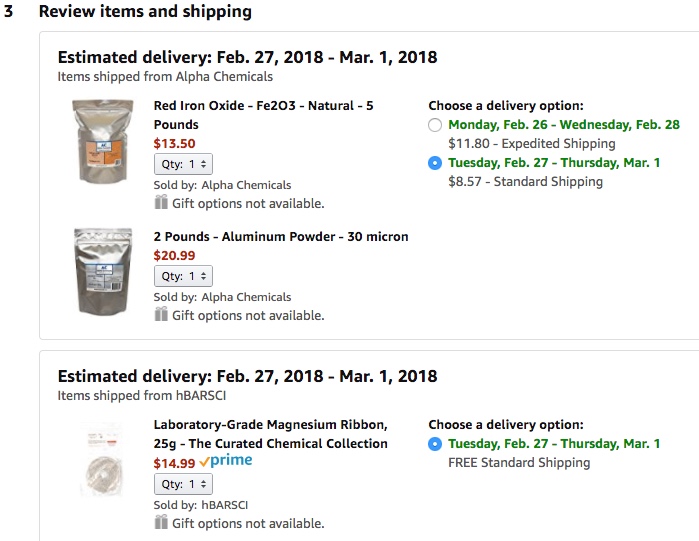Viewport: 699px width, 541px height.
Task: Open Qty dropdown for Aluminum Powder
Action: pyautogui.click(x=183, y=276)
